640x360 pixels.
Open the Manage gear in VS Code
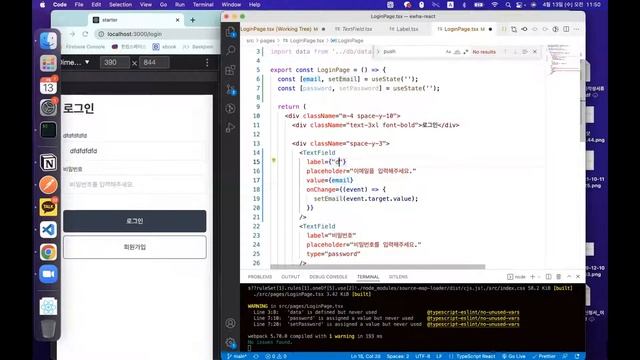[231, 342]
